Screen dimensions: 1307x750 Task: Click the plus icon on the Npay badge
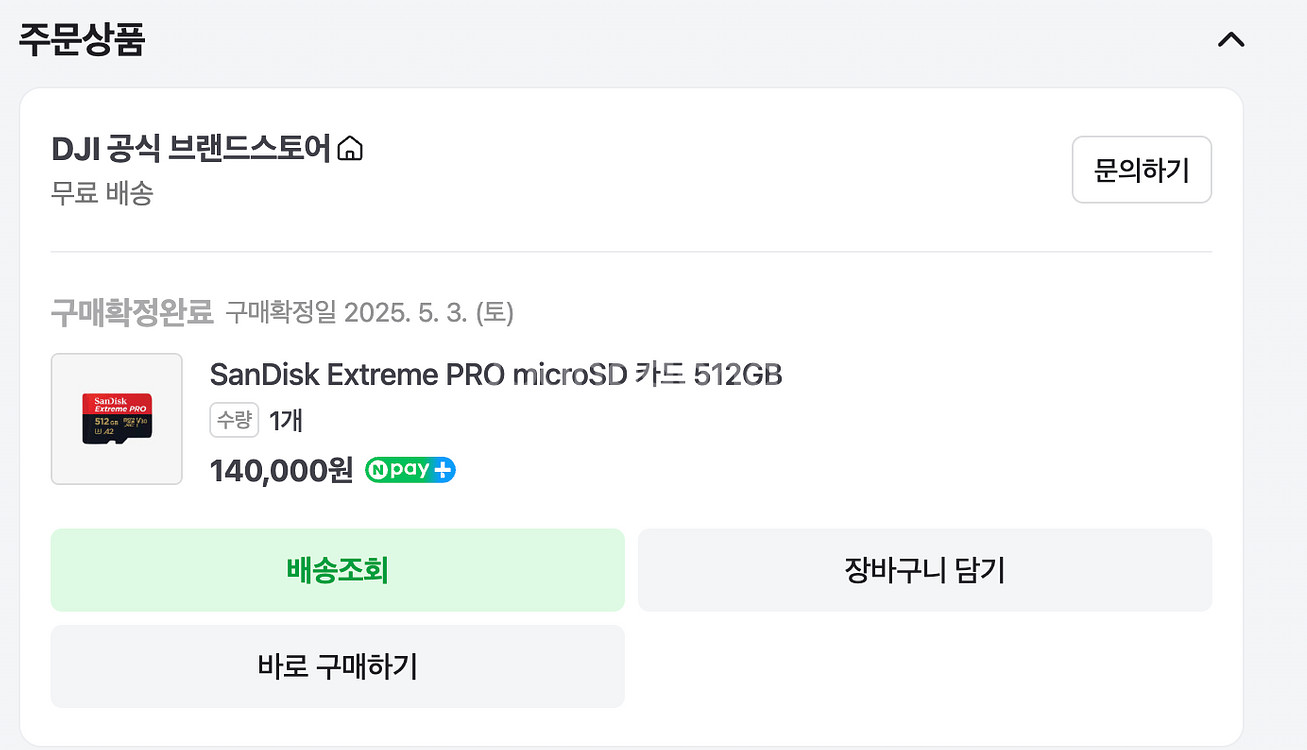point(444,469)
